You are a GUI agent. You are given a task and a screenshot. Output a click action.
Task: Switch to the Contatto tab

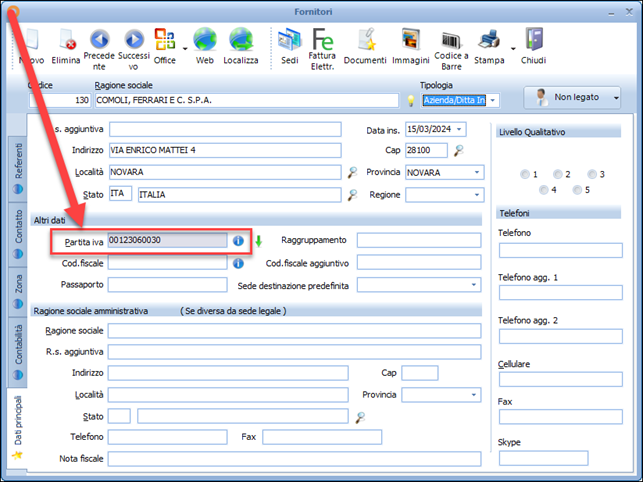pos(18,234)
